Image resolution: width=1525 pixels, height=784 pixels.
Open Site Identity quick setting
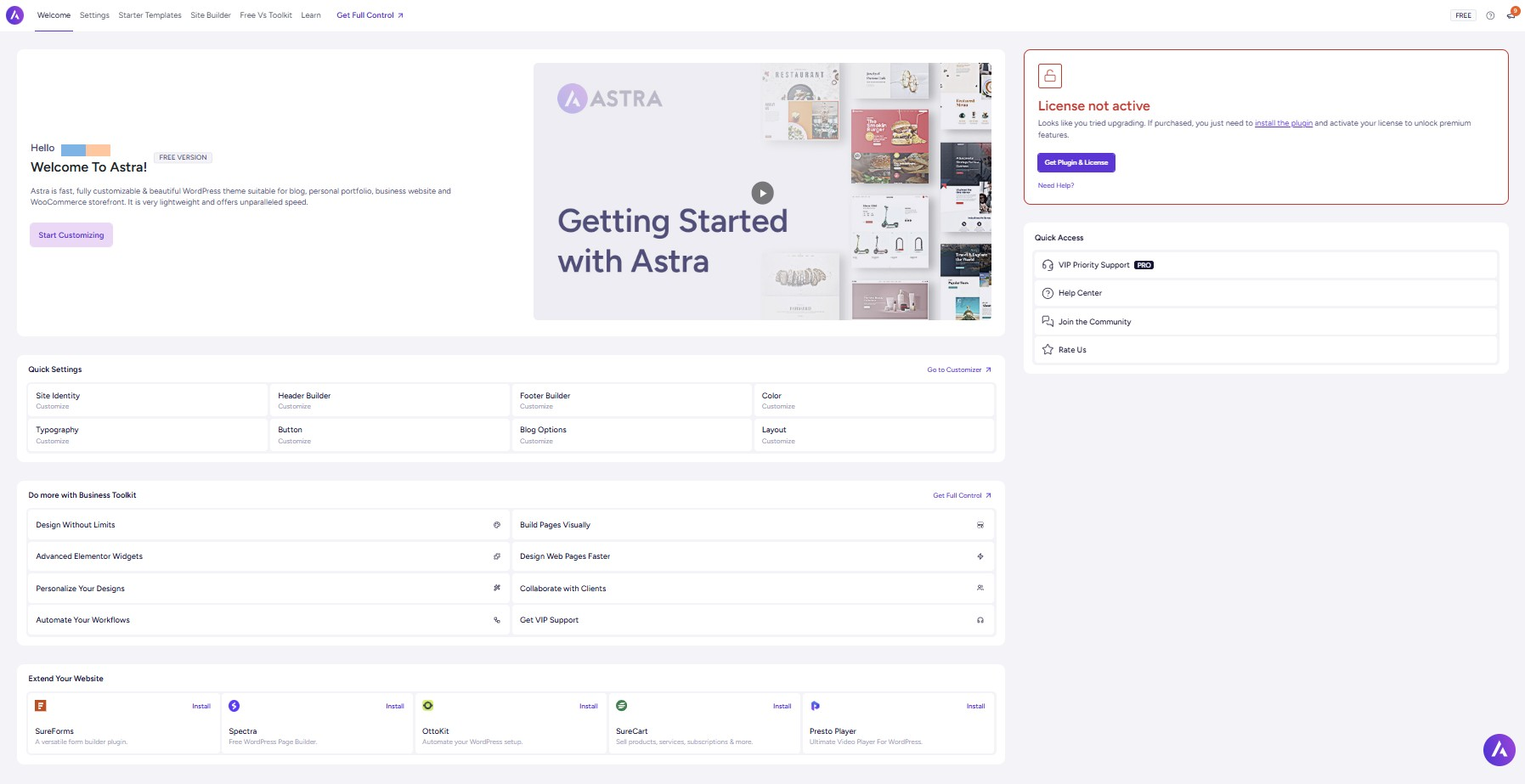(148, 400)
